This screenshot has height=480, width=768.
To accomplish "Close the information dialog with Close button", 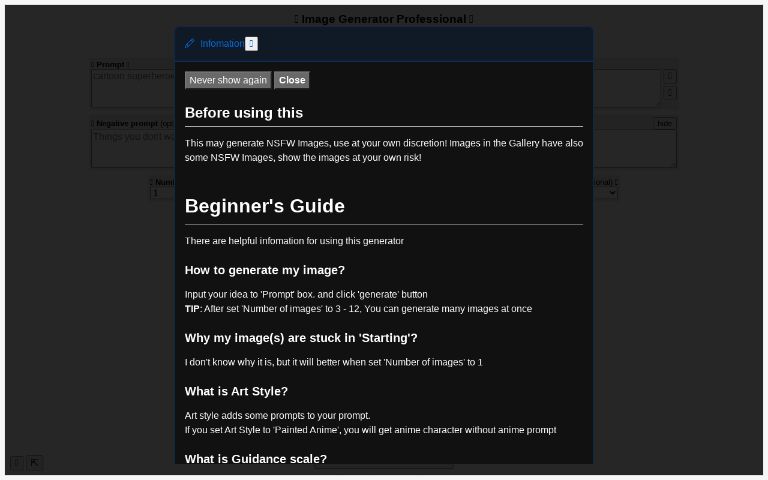I will point(292,80).
